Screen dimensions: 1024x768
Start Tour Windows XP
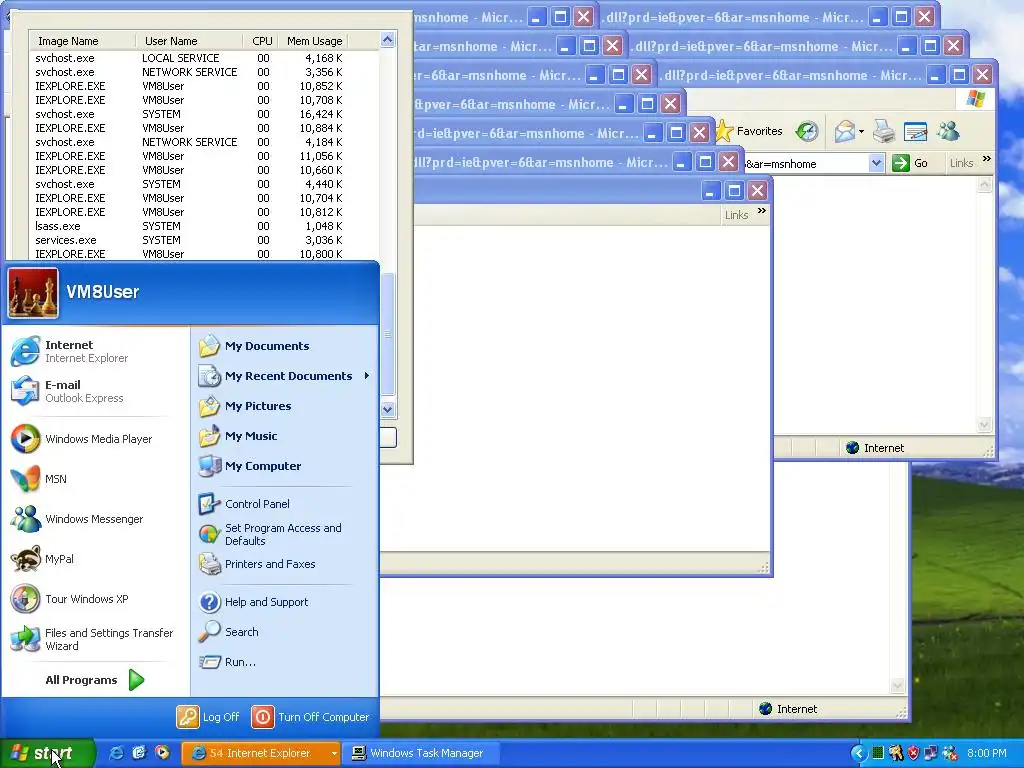(x=70, y=599)
